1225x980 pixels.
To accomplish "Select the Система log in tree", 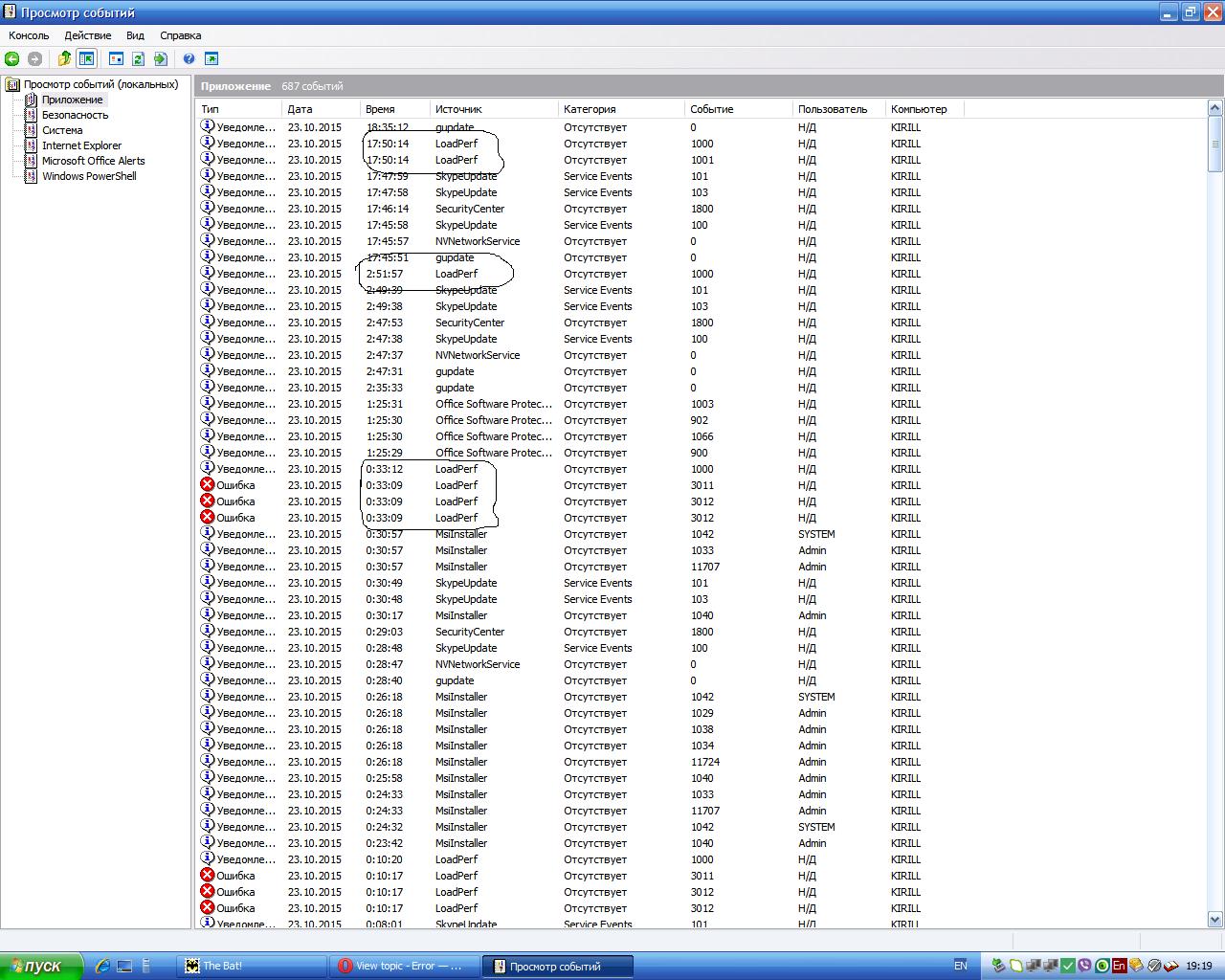I will pyautogui.click(x=62, y=130).
